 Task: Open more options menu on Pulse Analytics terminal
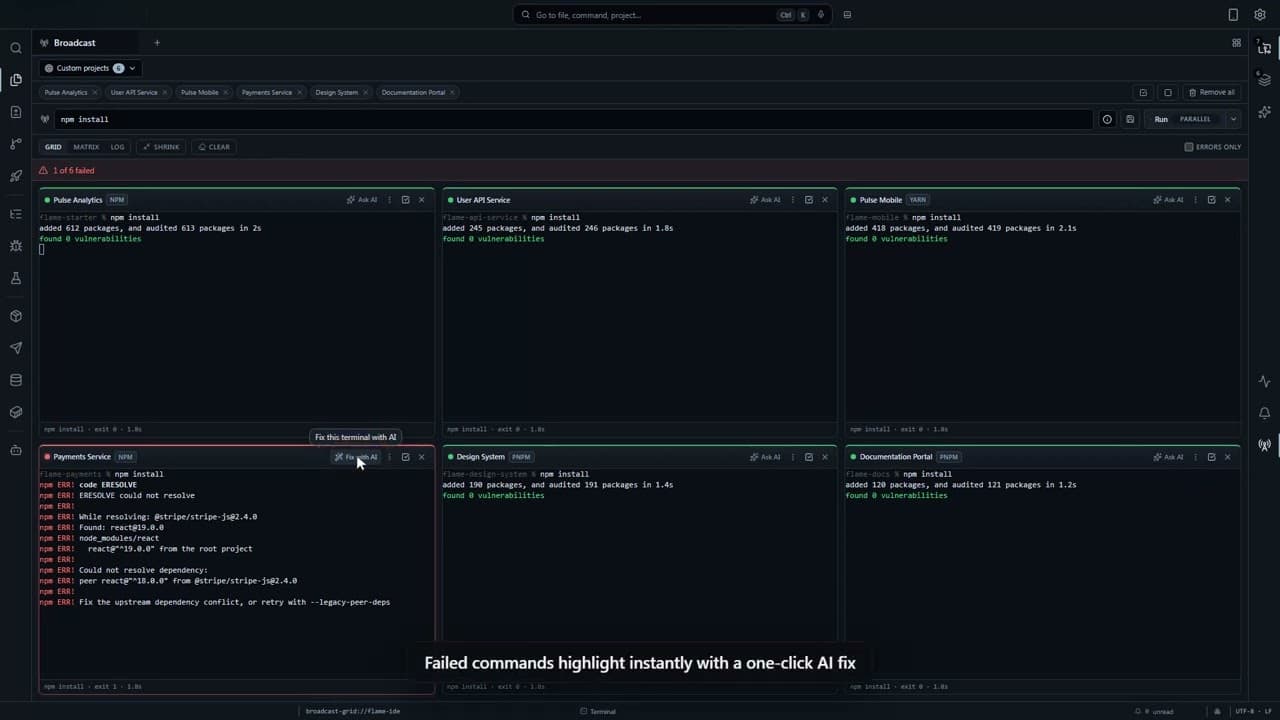(389, 200)
